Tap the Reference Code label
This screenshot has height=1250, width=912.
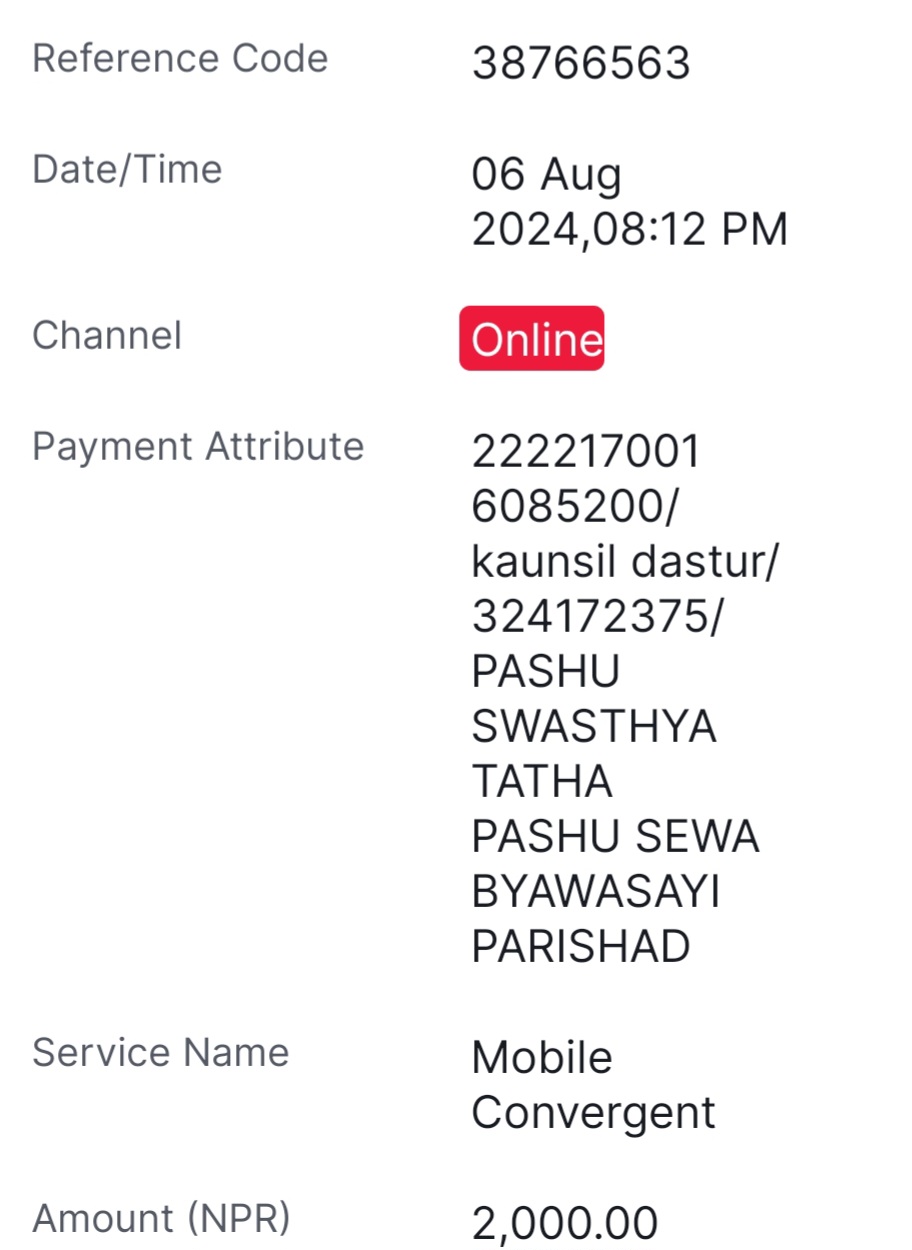pyautogui.click(x=180, y=58)
